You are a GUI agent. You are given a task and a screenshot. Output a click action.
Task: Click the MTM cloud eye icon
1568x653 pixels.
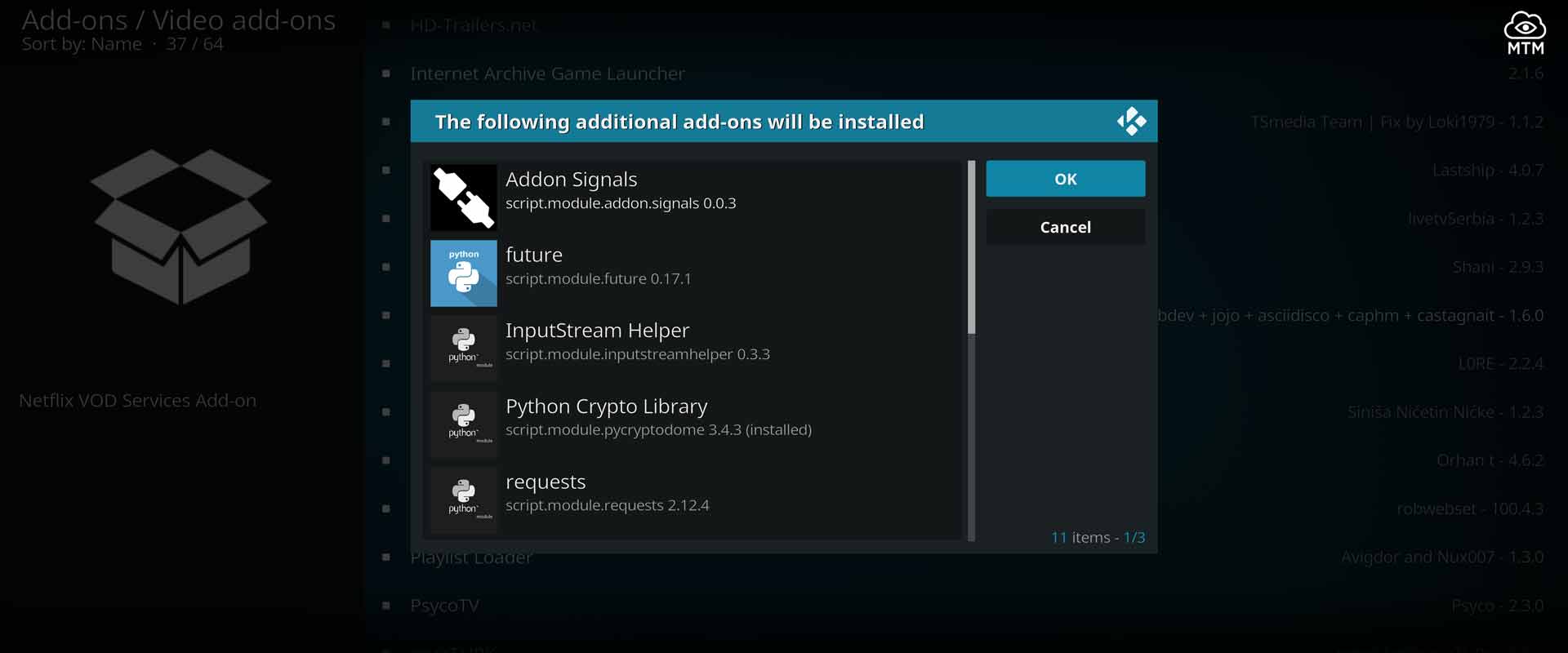click(x=1525, y=33)
